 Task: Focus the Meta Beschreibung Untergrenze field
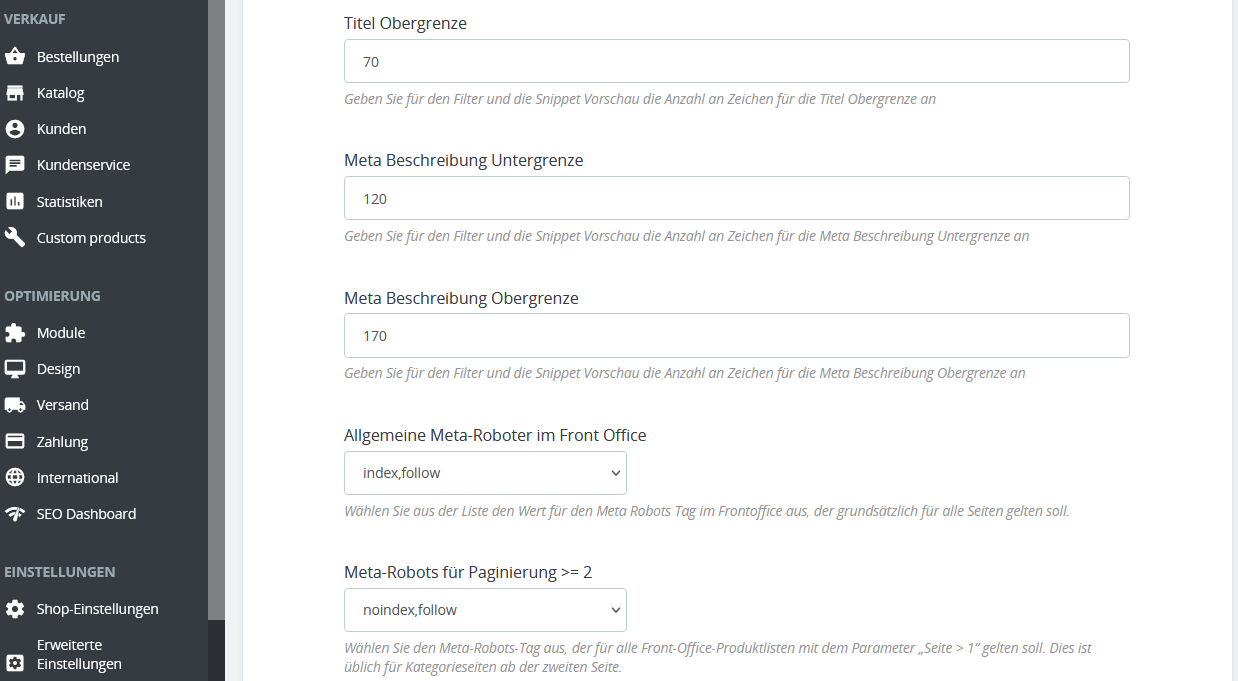click(x=737, y=198)
